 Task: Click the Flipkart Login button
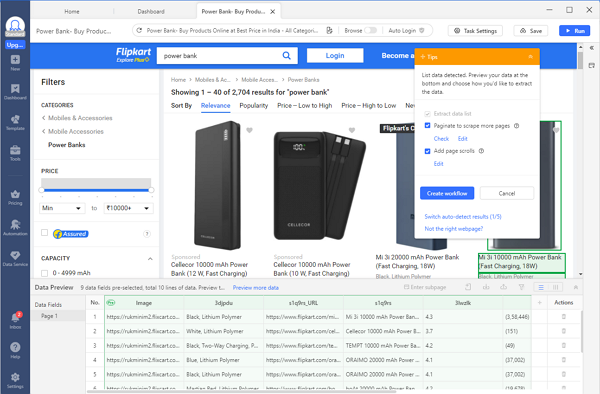click(335, 55)
